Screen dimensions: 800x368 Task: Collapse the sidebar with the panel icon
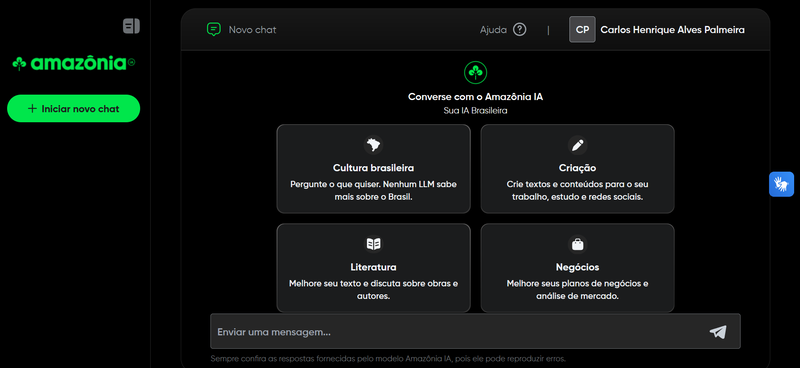tap(131, 26)
